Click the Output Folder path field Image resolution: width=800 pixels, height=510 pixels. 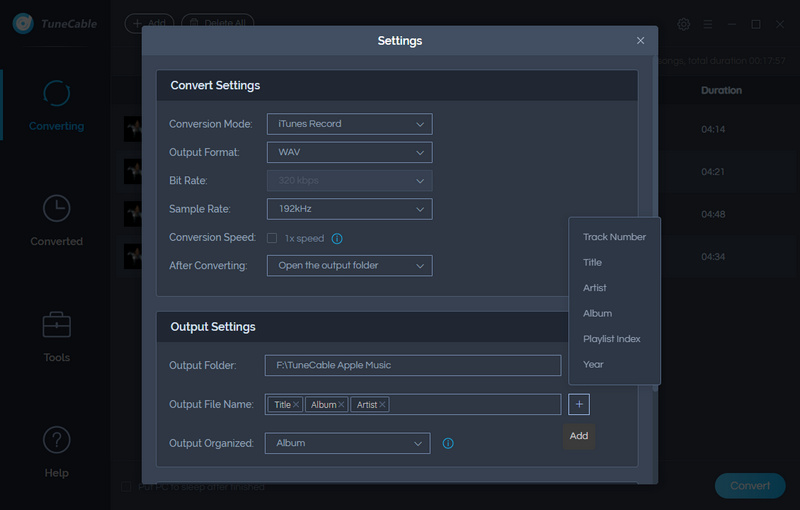tap(413, 365)
